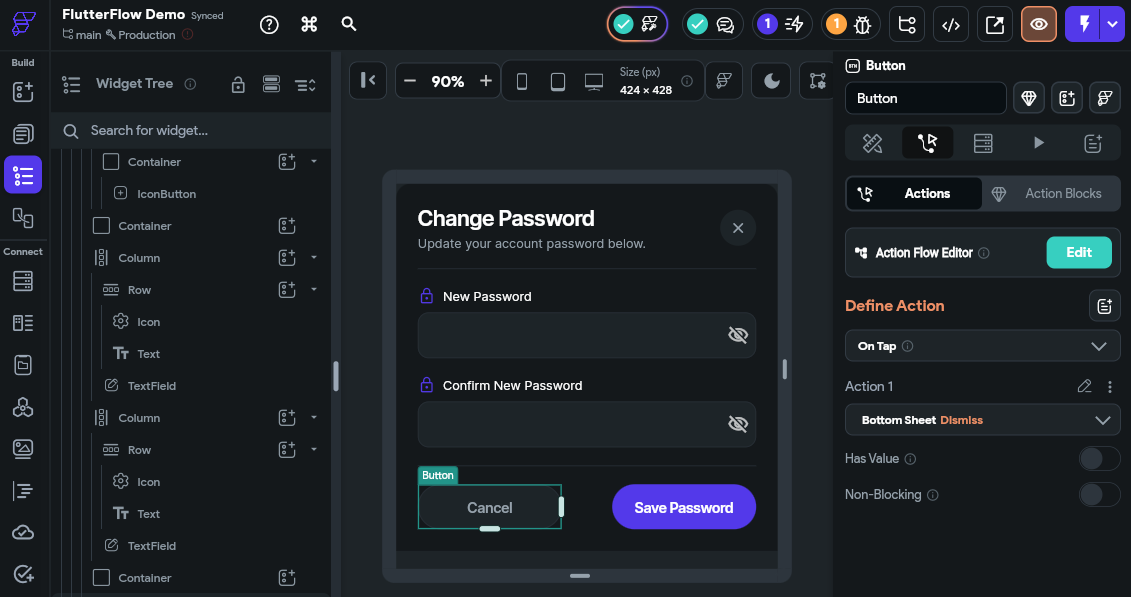Open Action 1 three-dot menu
Viewport: 1131px width, 597px height.
pos(1110,387)
